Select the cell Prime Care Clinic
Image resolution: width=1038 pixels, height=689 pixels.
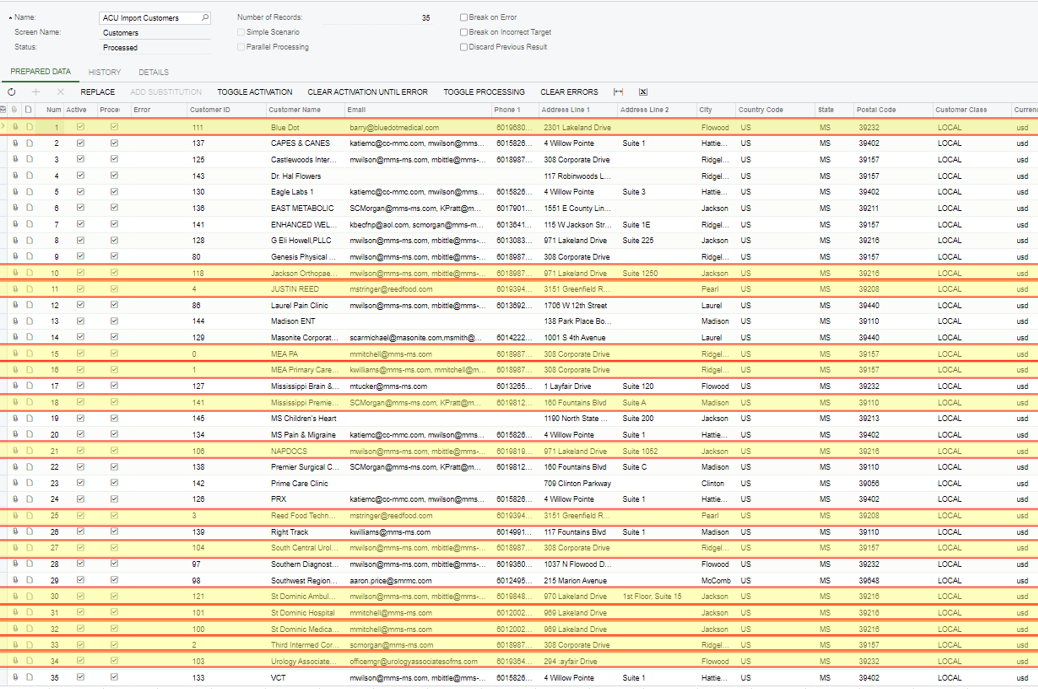coord(299,483)
